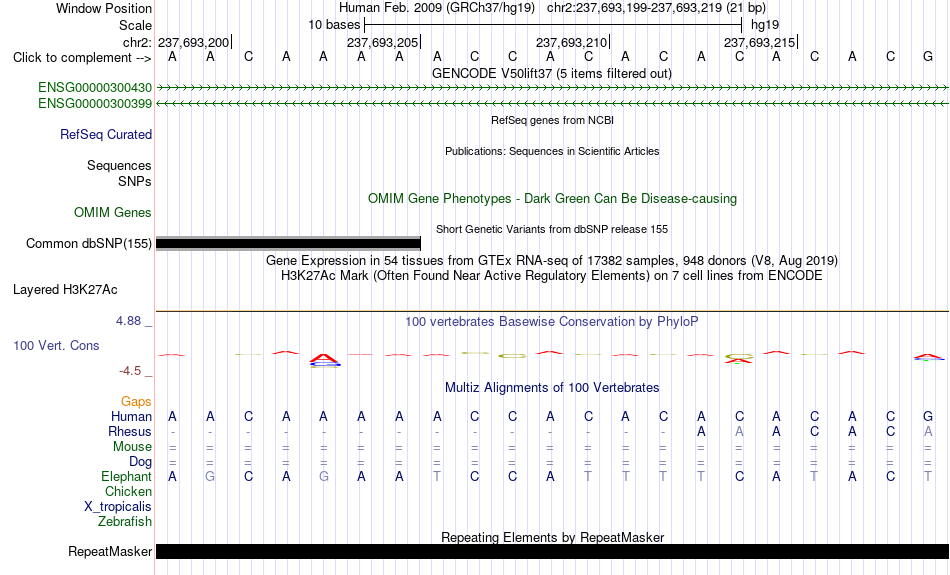Click the 'Zebrafish' species label

125,521
